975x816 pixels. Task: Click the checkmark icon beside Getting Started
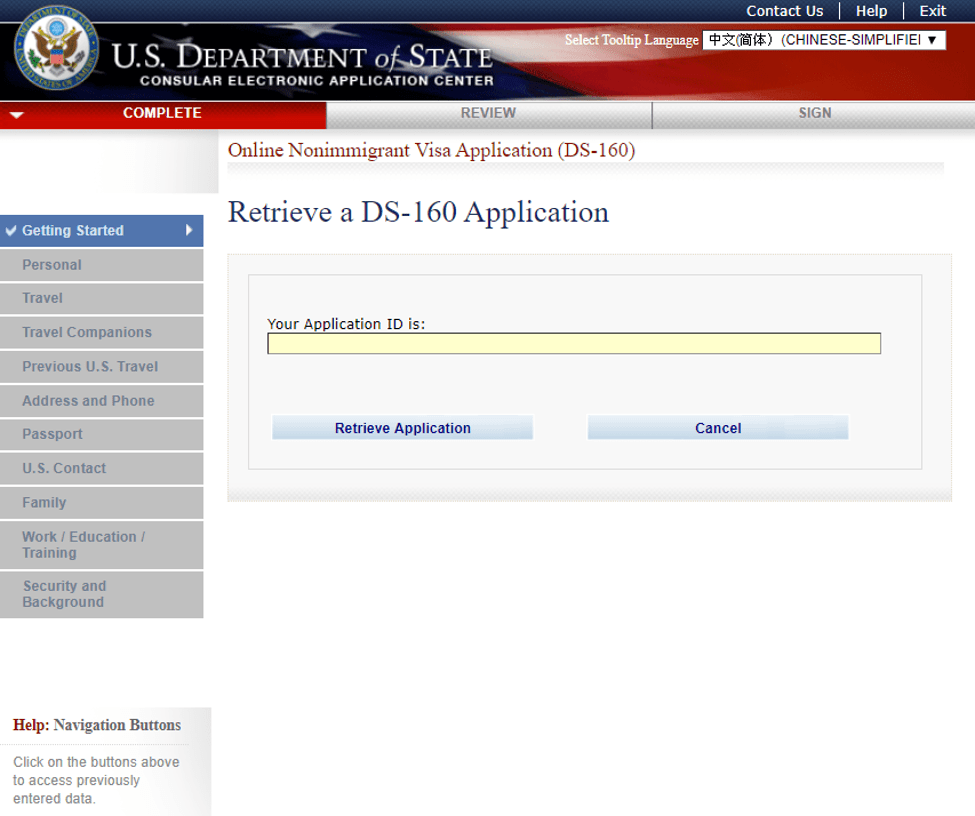click(11, 230)
